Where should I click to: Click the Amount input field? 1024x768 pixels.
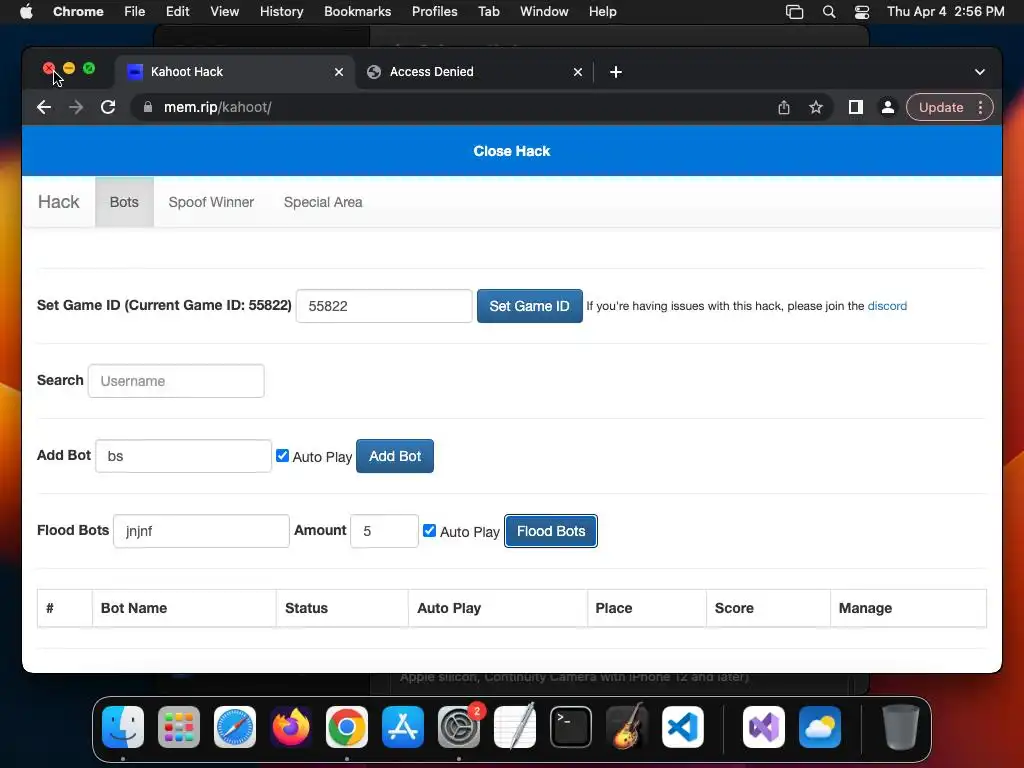point(384,531)
